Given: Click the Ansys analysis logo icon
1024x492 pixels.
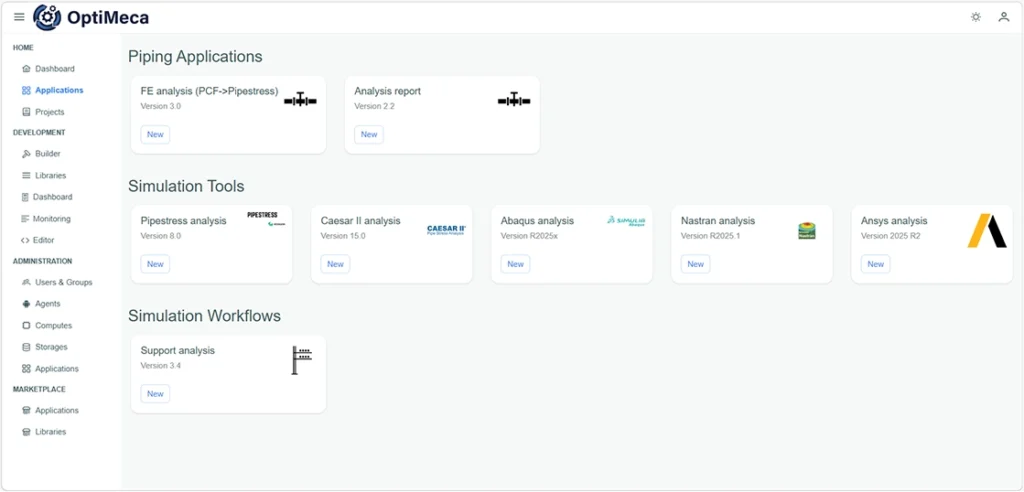Looking at the screenshot, I should click(986, 231).
